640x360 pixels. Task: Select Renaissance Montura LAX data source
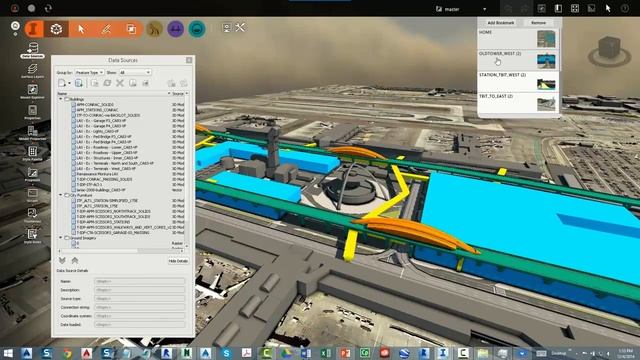coord(97,174)
